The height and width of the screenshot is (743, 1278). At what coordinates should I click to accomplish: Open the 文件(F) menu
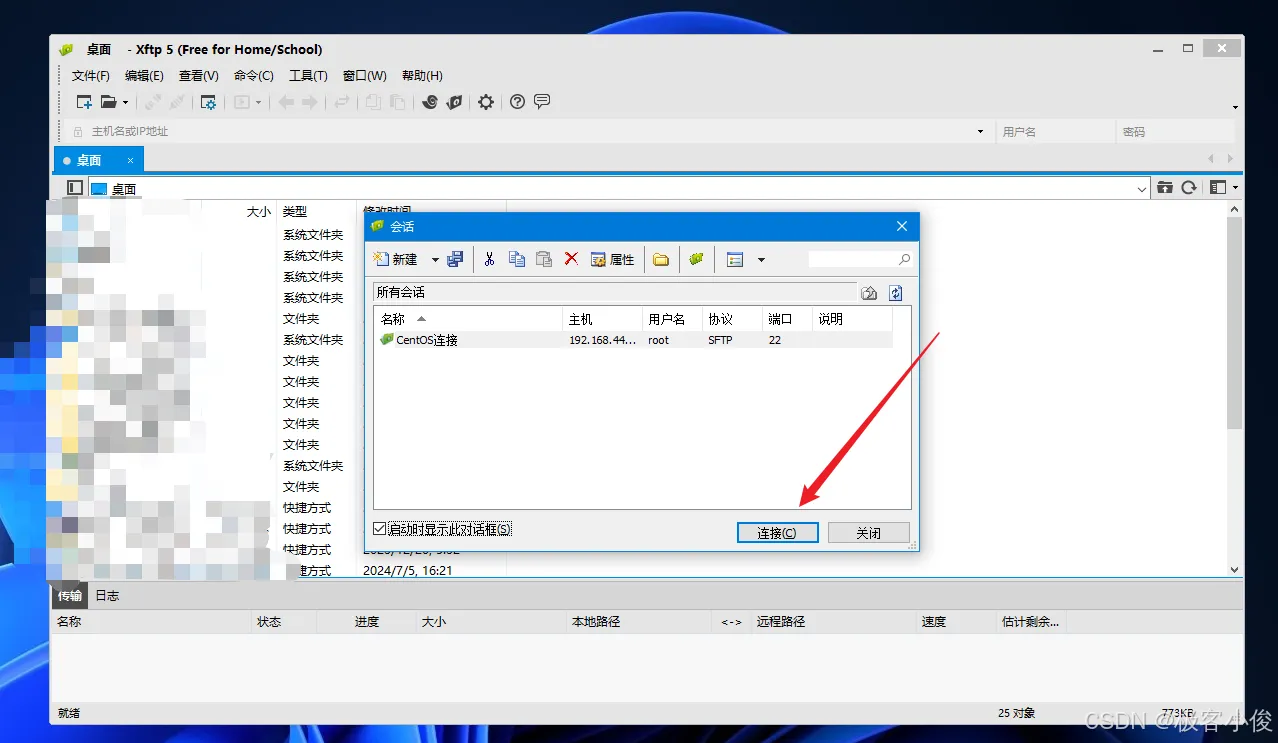(x=91, y=76)
